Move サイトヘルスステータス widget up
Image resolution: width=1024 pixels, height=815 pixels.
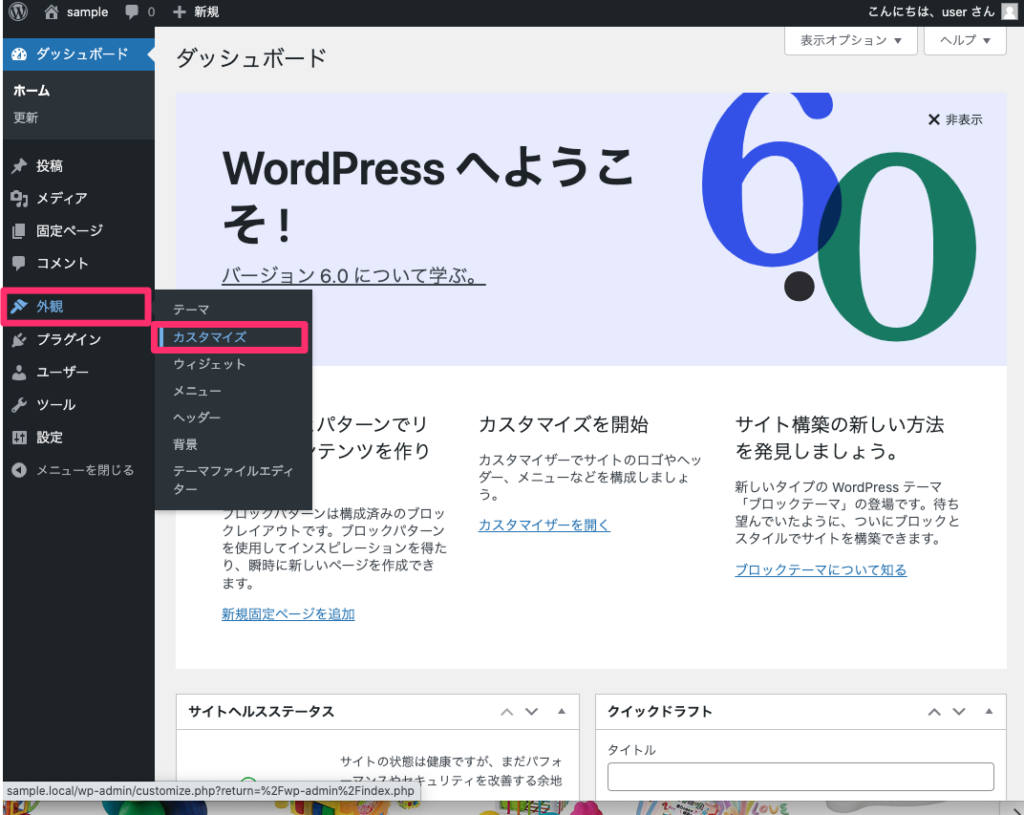(x=507, y=712)
